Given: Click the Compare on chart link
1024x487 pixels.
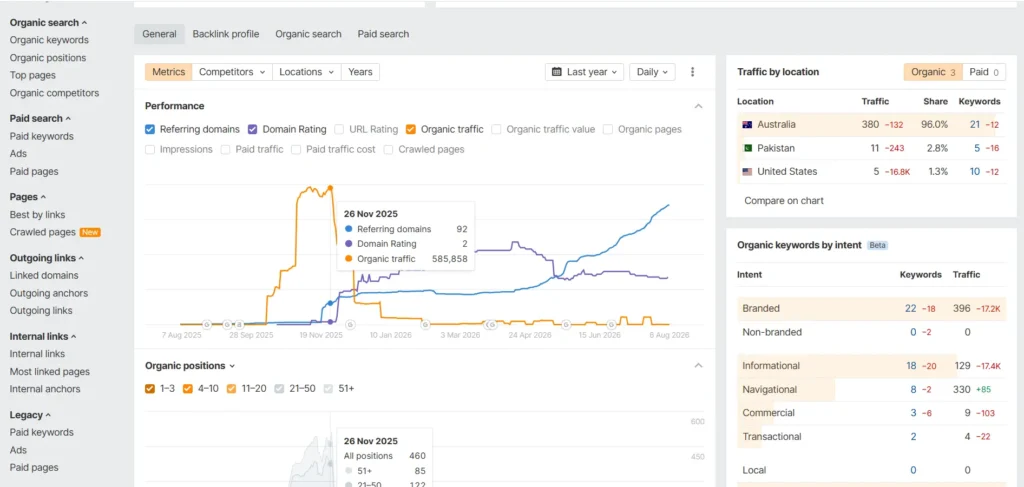Looking at the screenshot, I should coord(784,200).
